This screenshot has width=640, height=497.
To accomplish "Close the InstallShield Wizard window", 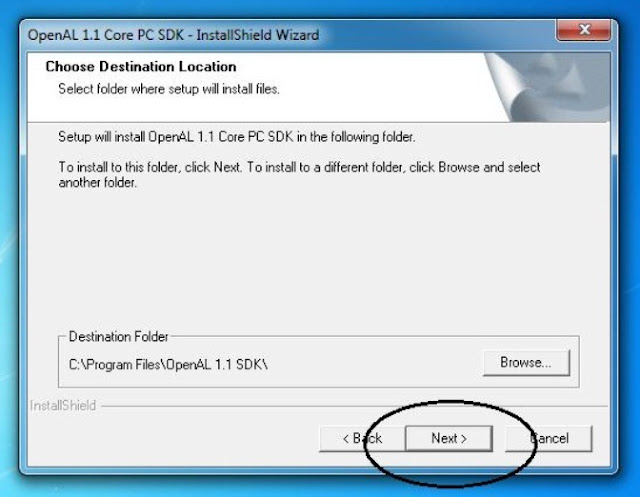I will pyautogui.click(x=584, y=30).
